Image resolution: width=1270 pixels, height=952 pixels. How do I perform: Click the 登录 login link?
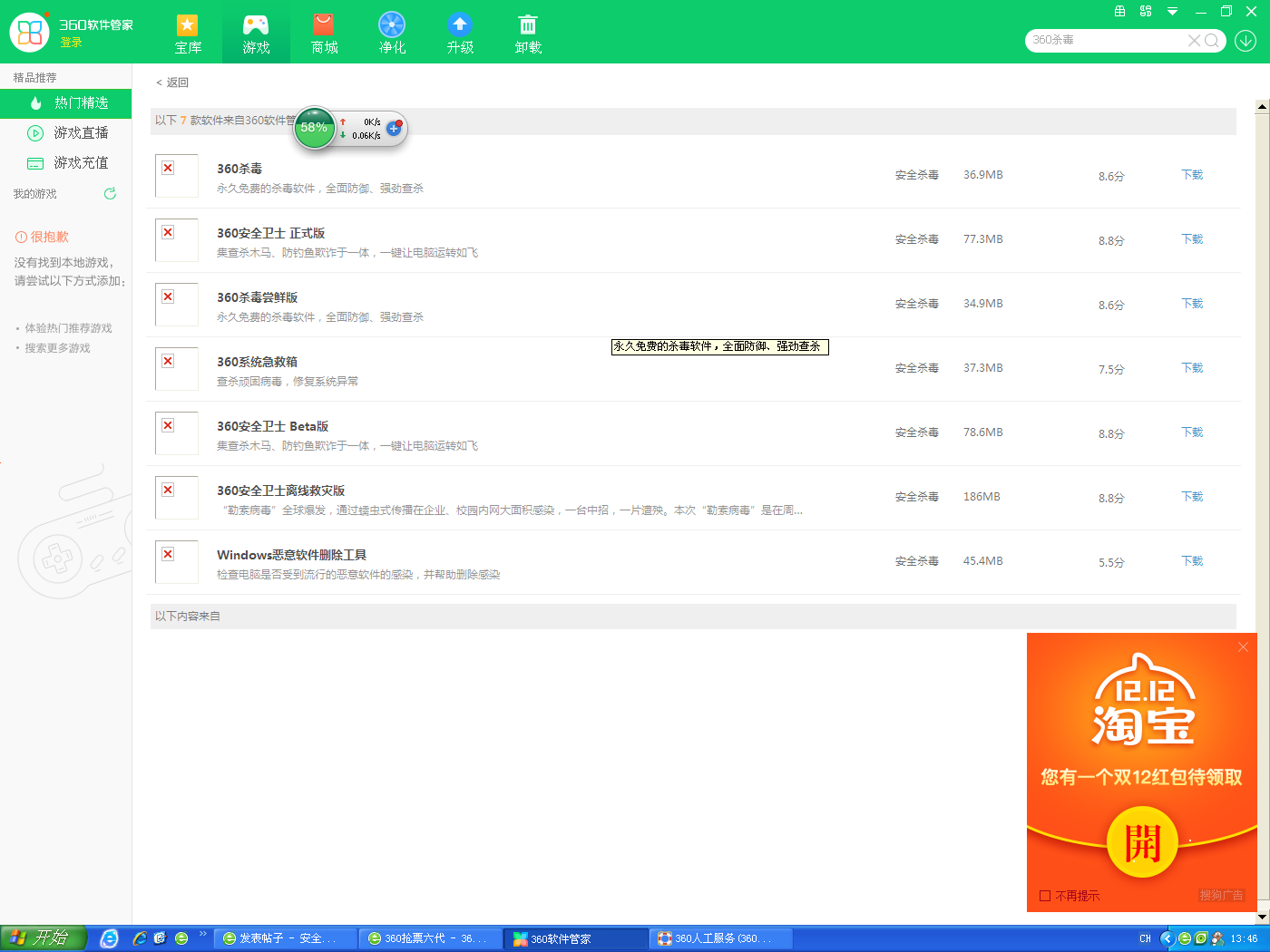click(x=71, y=43)
